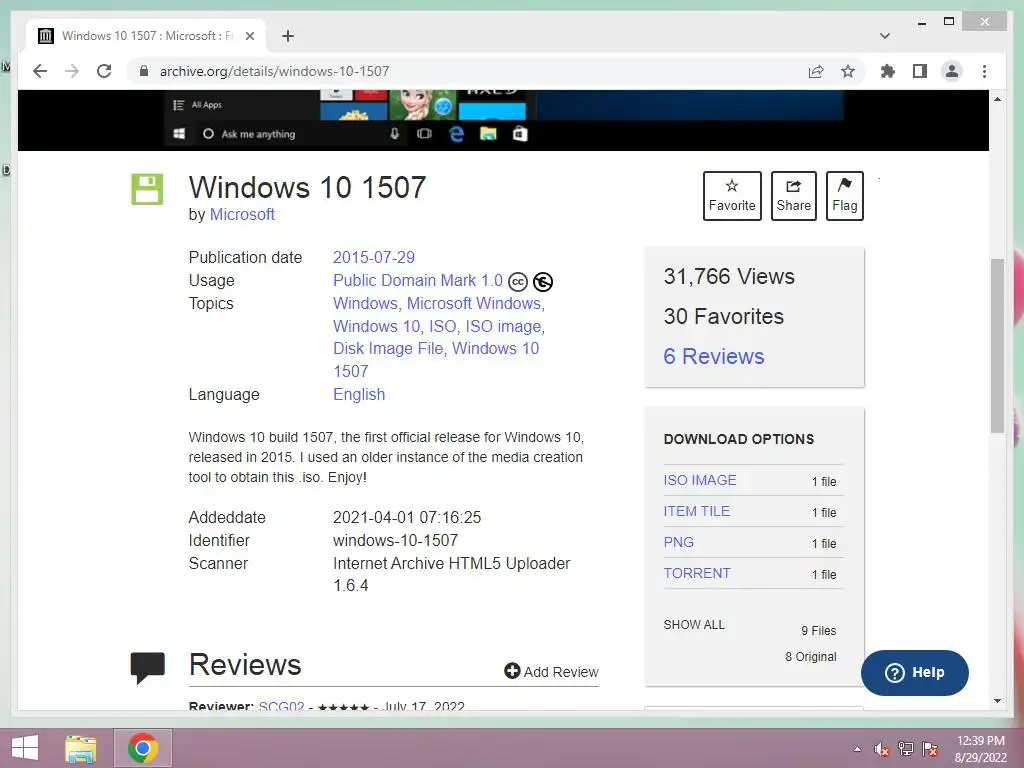Bookmark this page with the star icon
The image size is (1024, 768).
click(848, 71)
